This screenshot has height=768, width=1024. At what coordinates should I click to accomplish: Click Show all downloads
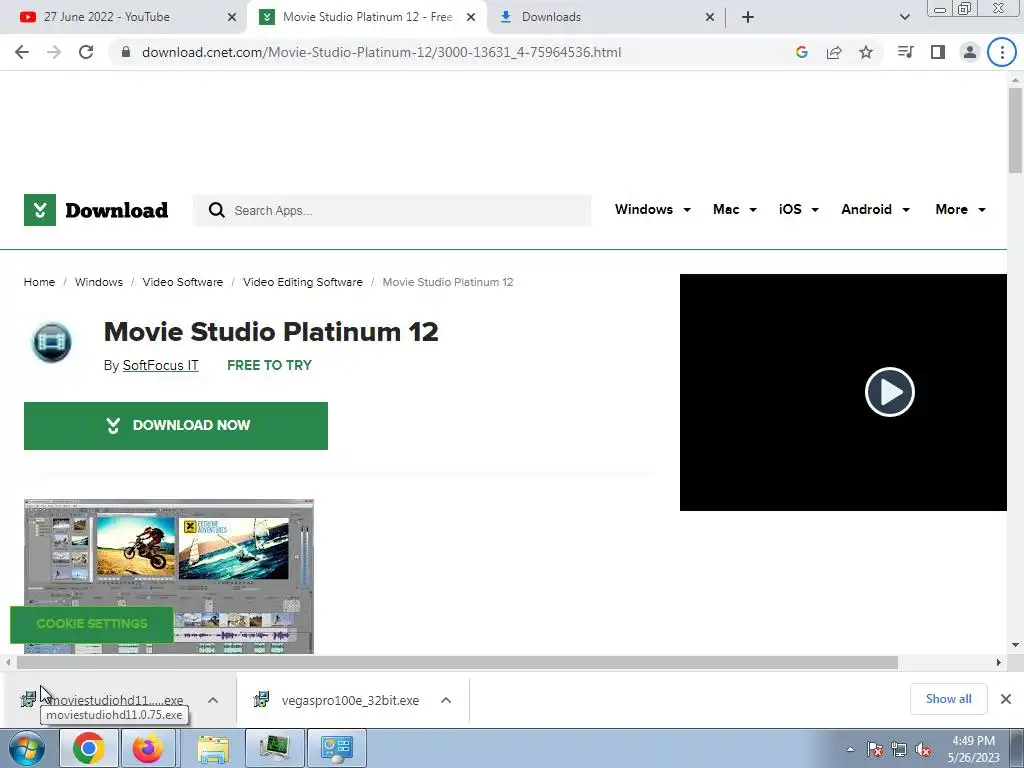[948, 699]
